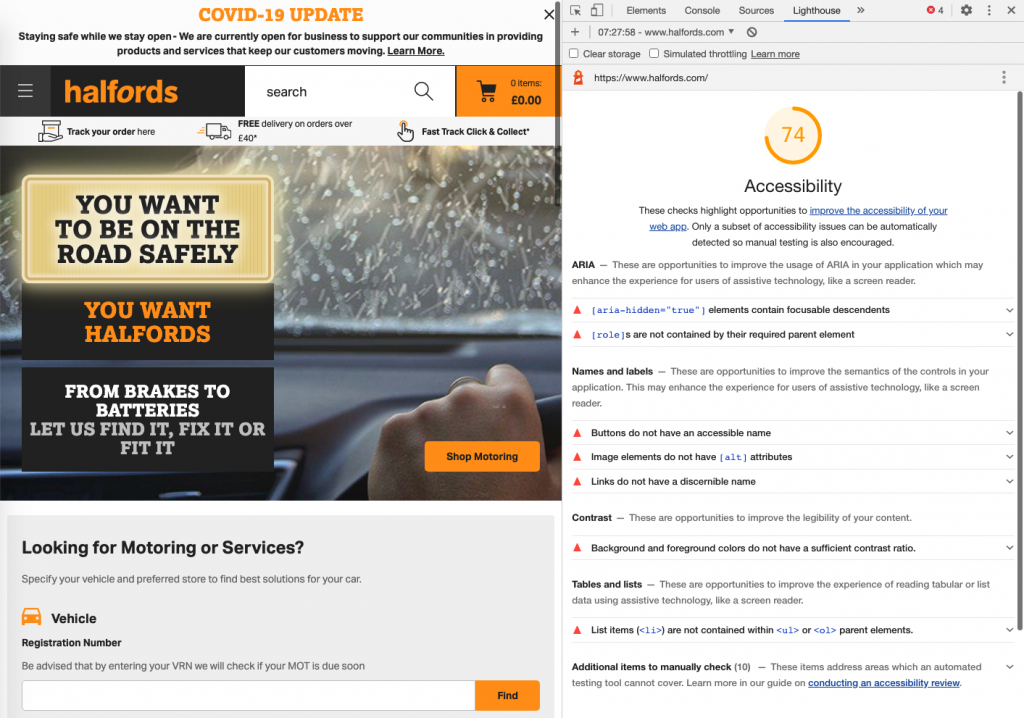This screenshot has height=718, width=1024.
Task: Enable the Clear storage checkbox
Action: point(573,54)
